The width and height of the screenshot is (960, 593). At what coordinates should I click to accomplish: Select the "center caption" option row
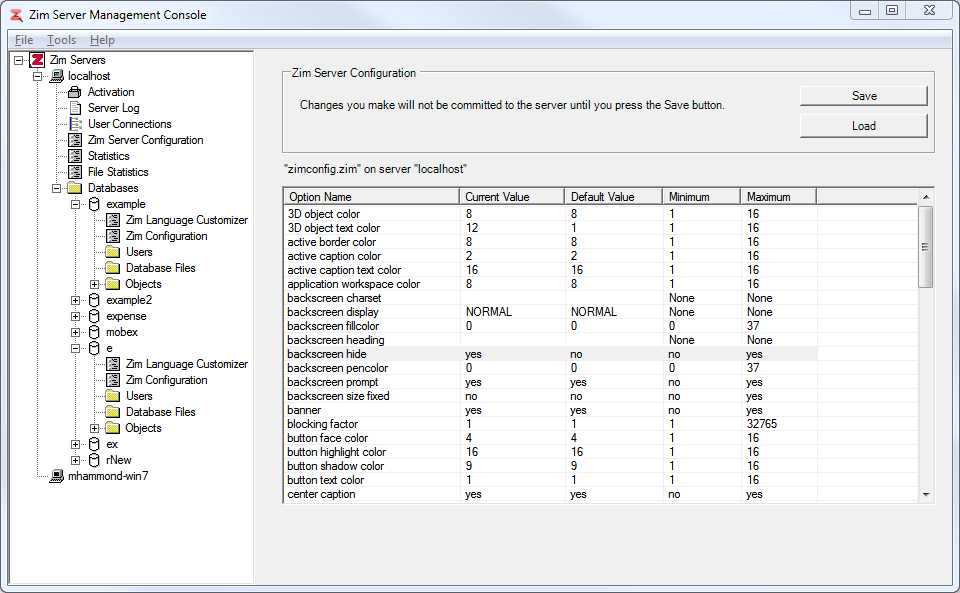tap(551, 494)
